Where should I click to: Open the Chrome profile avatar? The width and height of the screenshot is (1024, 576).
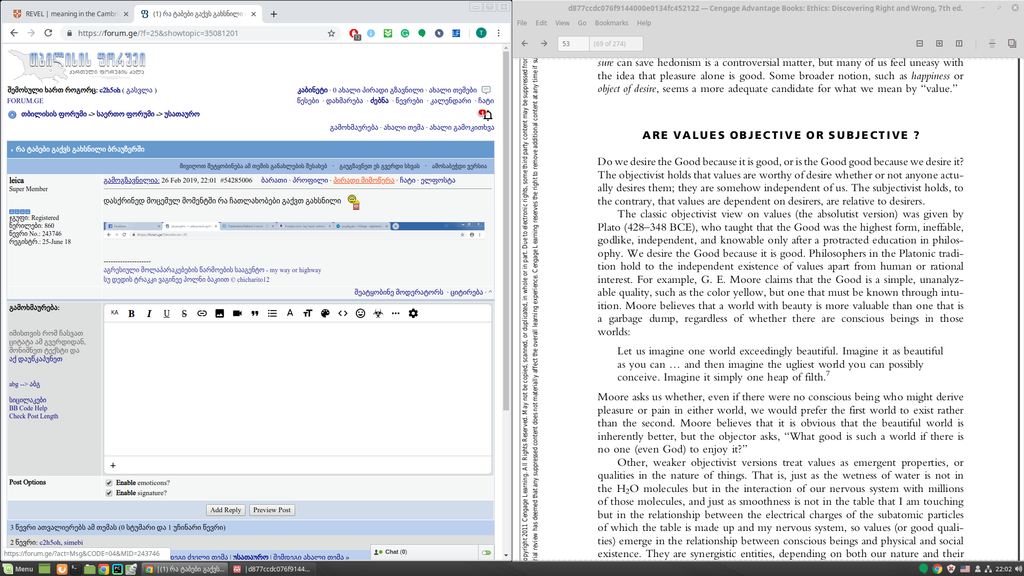pyautogui.click(x=481, y=33)
